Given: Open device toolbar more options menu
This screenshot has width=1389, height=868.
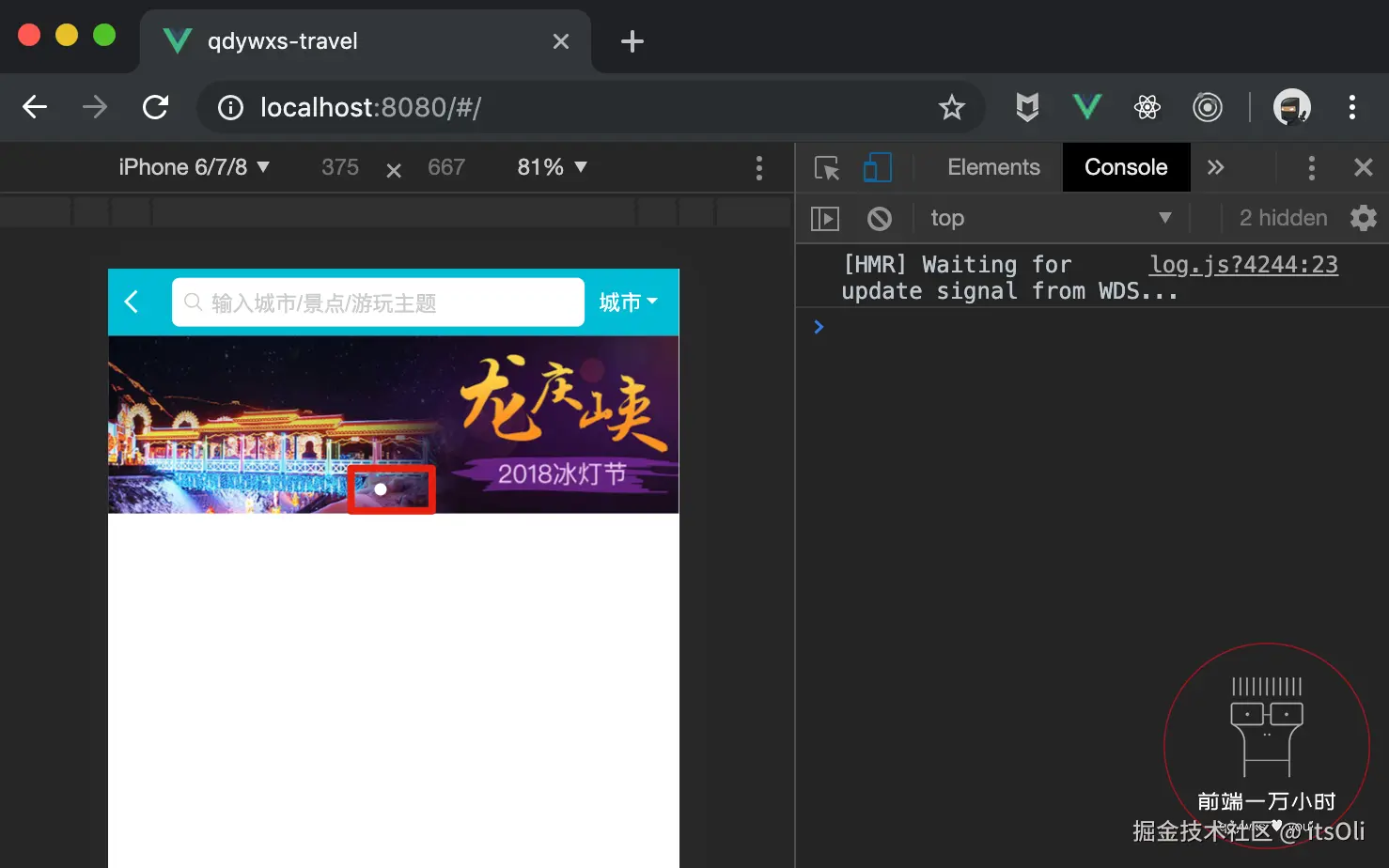Looking at the screenshot, I should click(759, 168).
